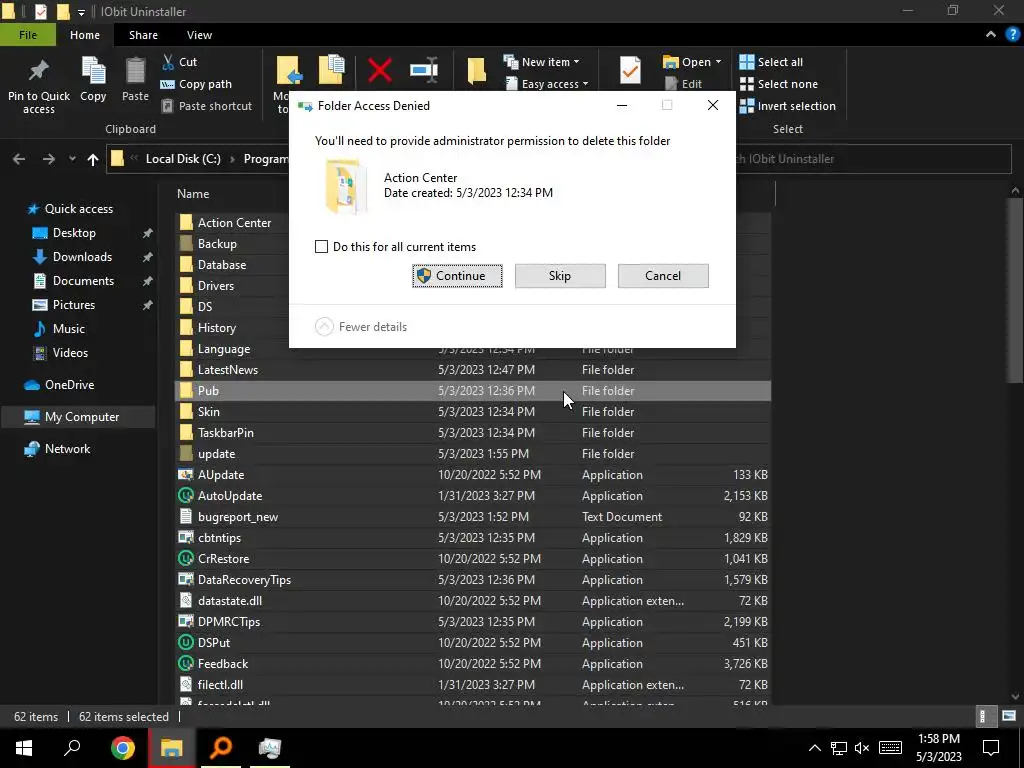Click the orange magnifier taskbar app
Screen dimensions: 1024x768
221,748
